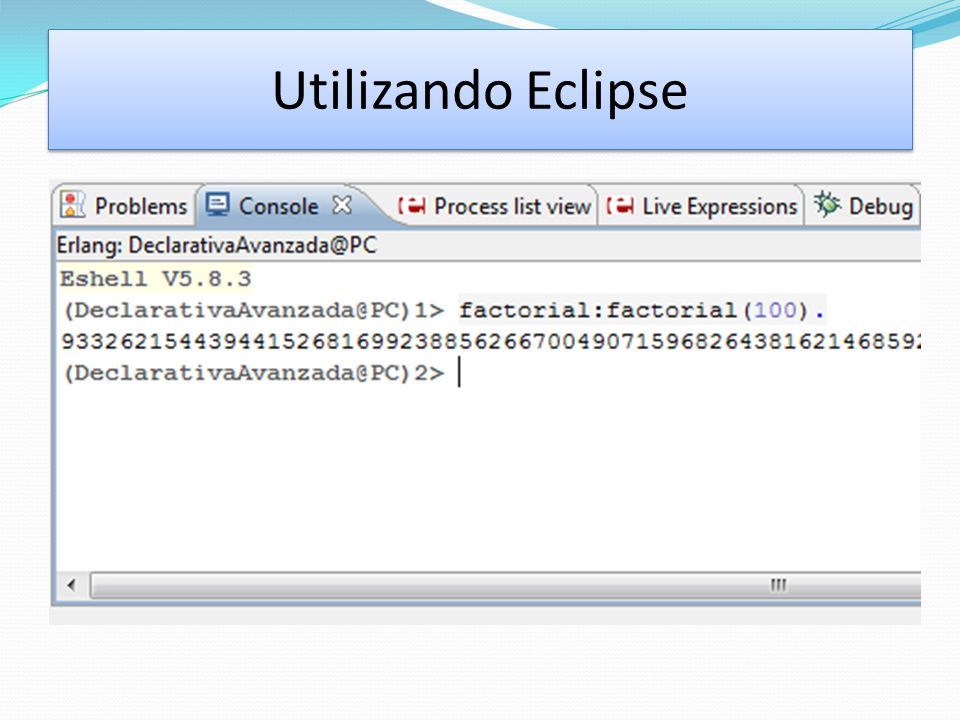Switch to the Debug tab
Screen dimensions: 960x720
tap(863, 206)
